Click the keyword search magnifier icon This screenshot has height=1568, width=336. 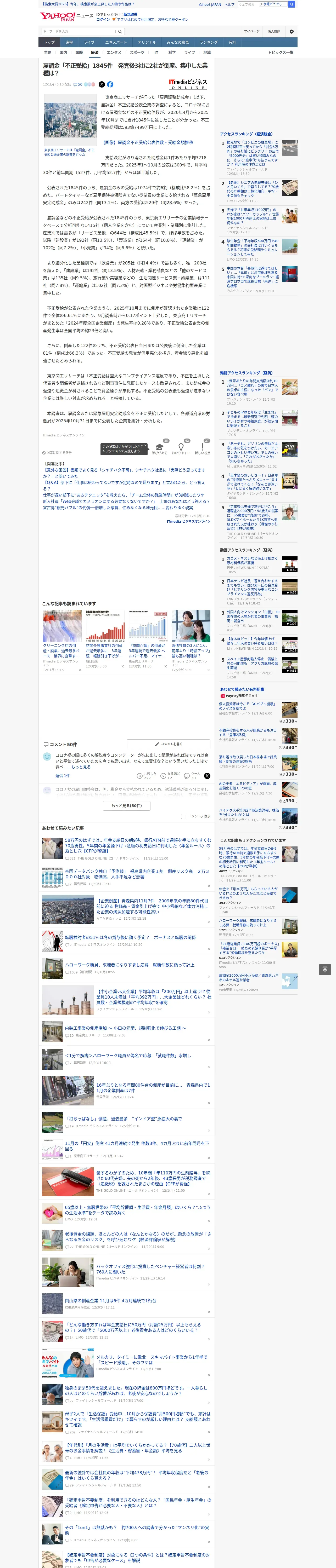point(120,32)
